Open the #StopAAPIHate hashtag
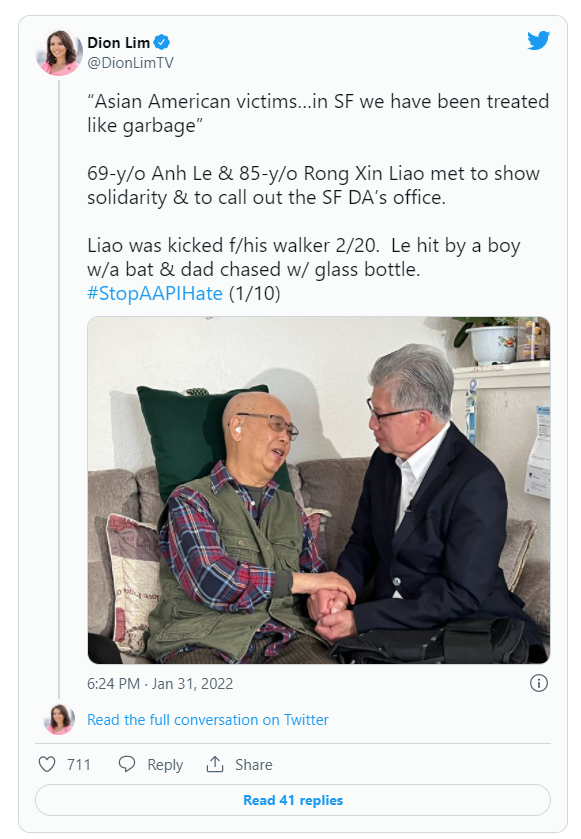This screenshot has height=839, width=581. tap(155, 293)
